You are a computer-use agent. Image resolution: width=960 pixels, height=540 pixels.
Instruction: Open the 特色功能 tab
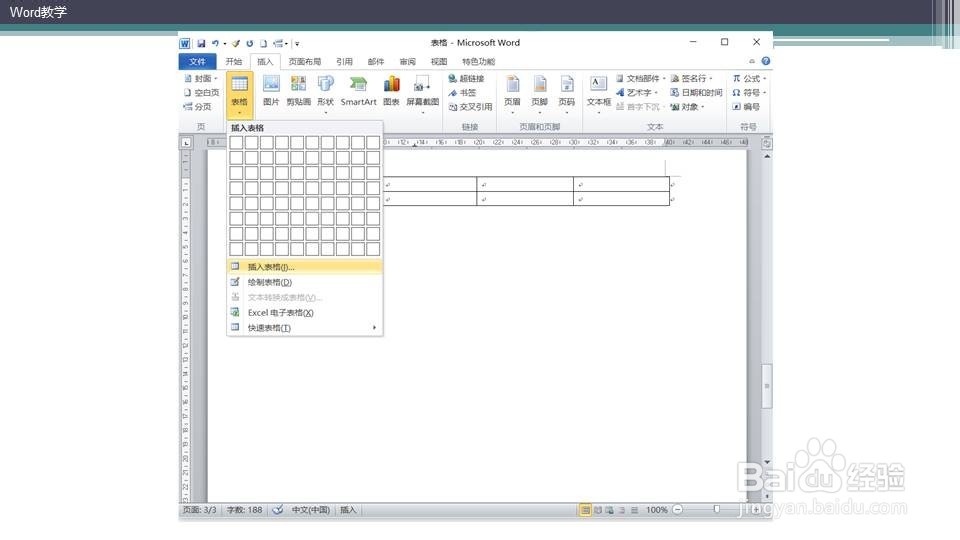[x=478, y=61]
